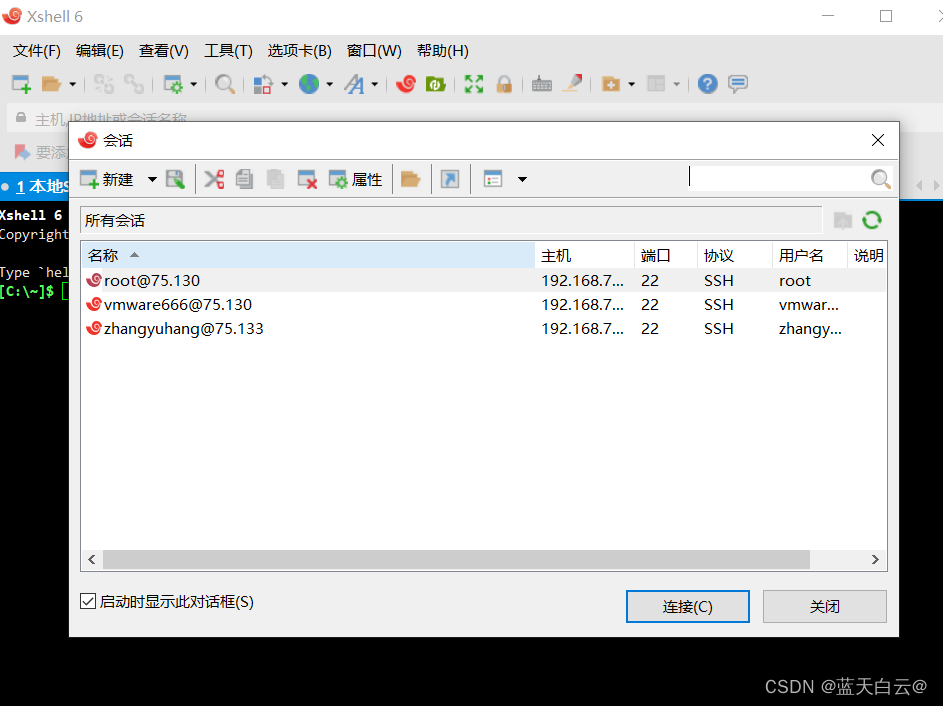Image resolution: width=943 pixels, height=706 pixels.
Task: Click the red Xshell swirl toolbar icon
Action: pyautogui.click(x=406, y=84)
